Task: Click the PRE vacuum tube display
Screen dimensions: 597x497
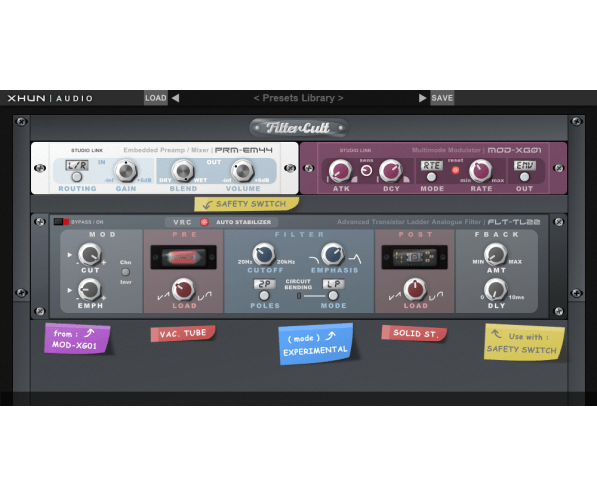Action: click(184, 257)
